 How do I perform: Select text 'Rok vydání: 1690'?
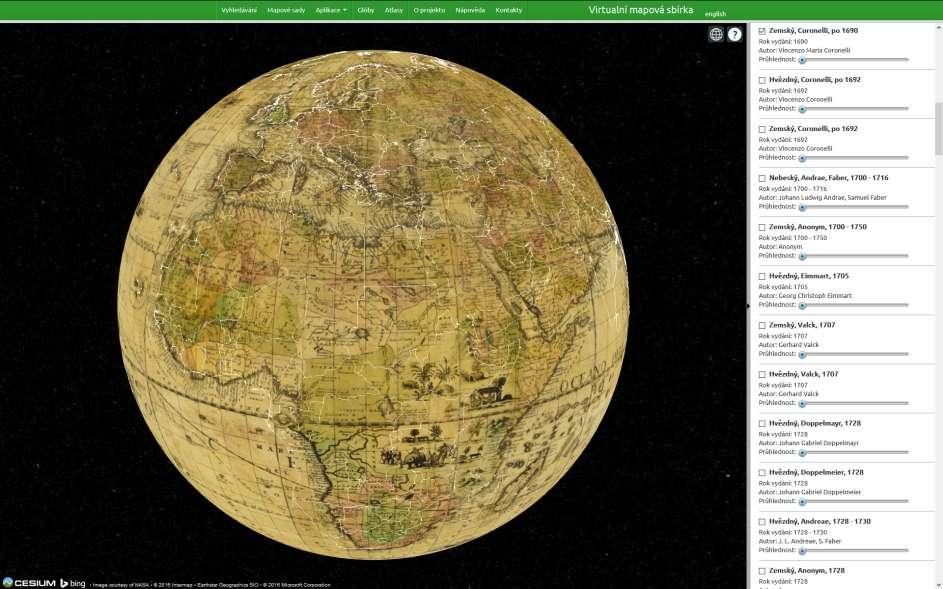[783, 42]
